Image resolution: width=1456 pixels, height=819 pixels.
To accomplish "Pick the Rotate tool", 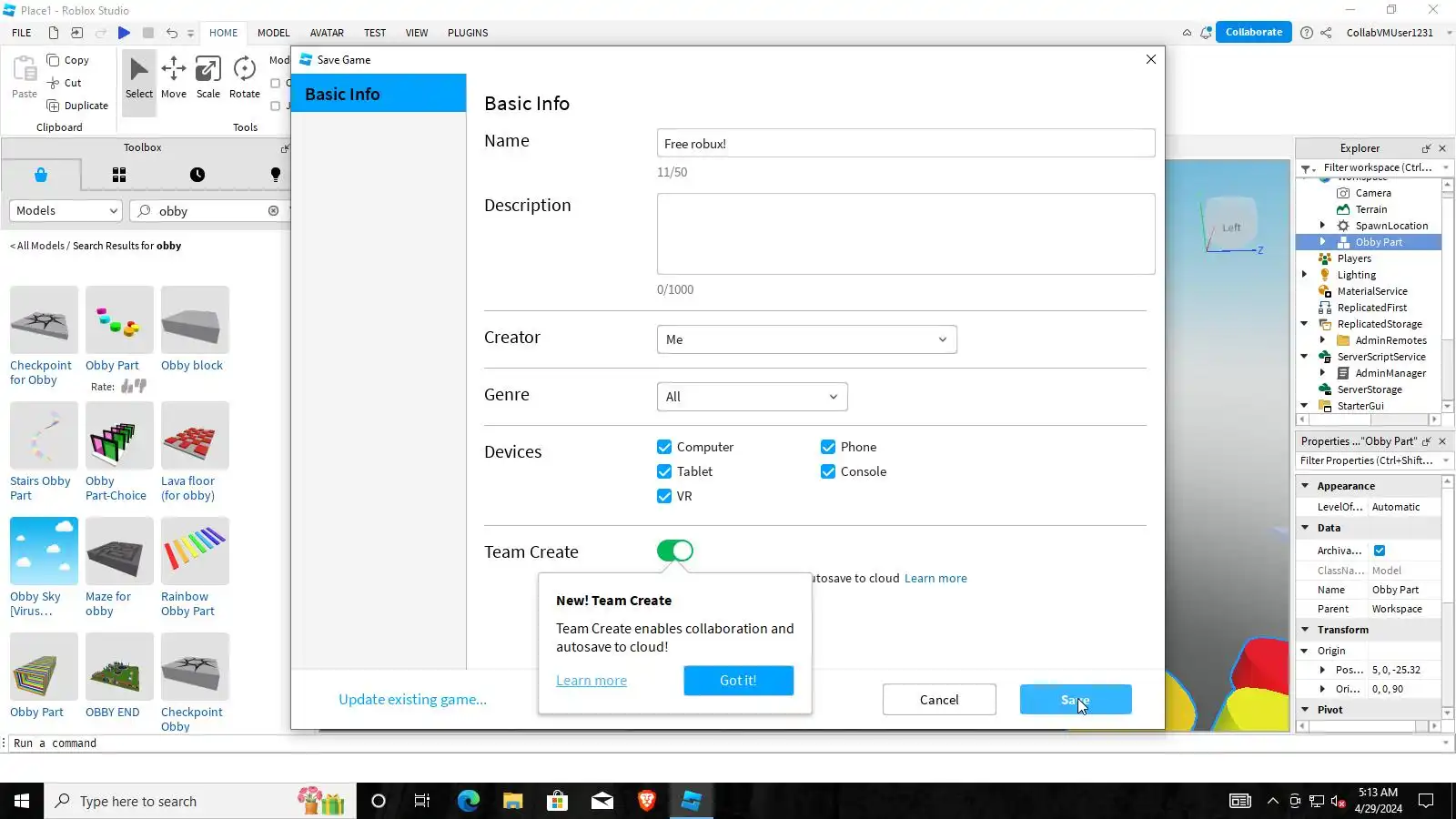I will point(245,78).
